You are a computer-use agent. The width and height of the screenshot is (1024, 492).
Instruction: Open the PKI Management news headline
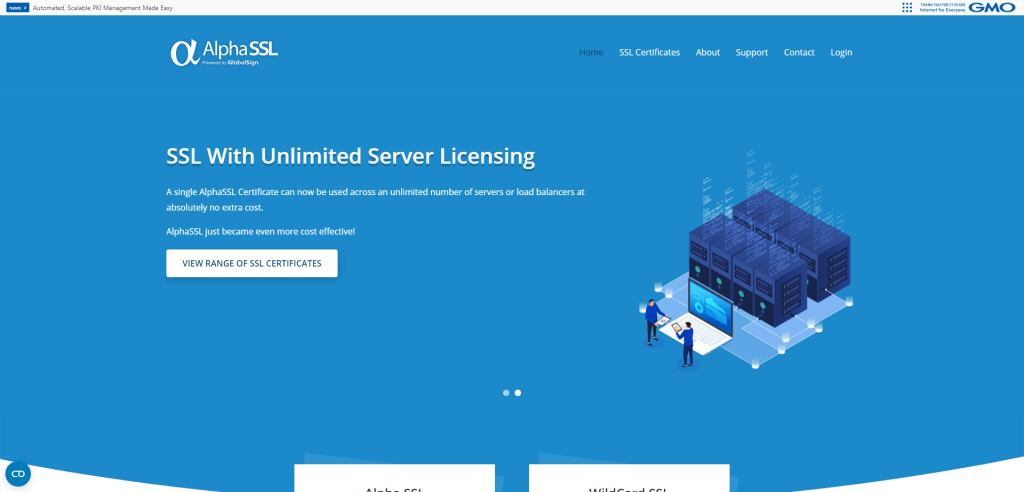[x=103, y=8]
